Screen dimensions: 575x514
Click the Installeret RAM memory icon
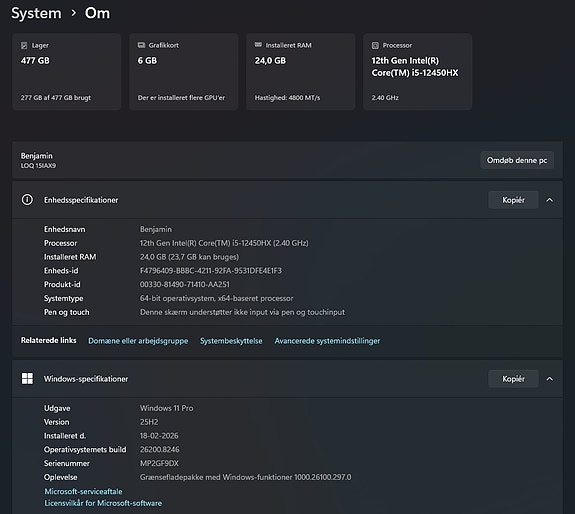pyautogui.click(x=258, y=45)
